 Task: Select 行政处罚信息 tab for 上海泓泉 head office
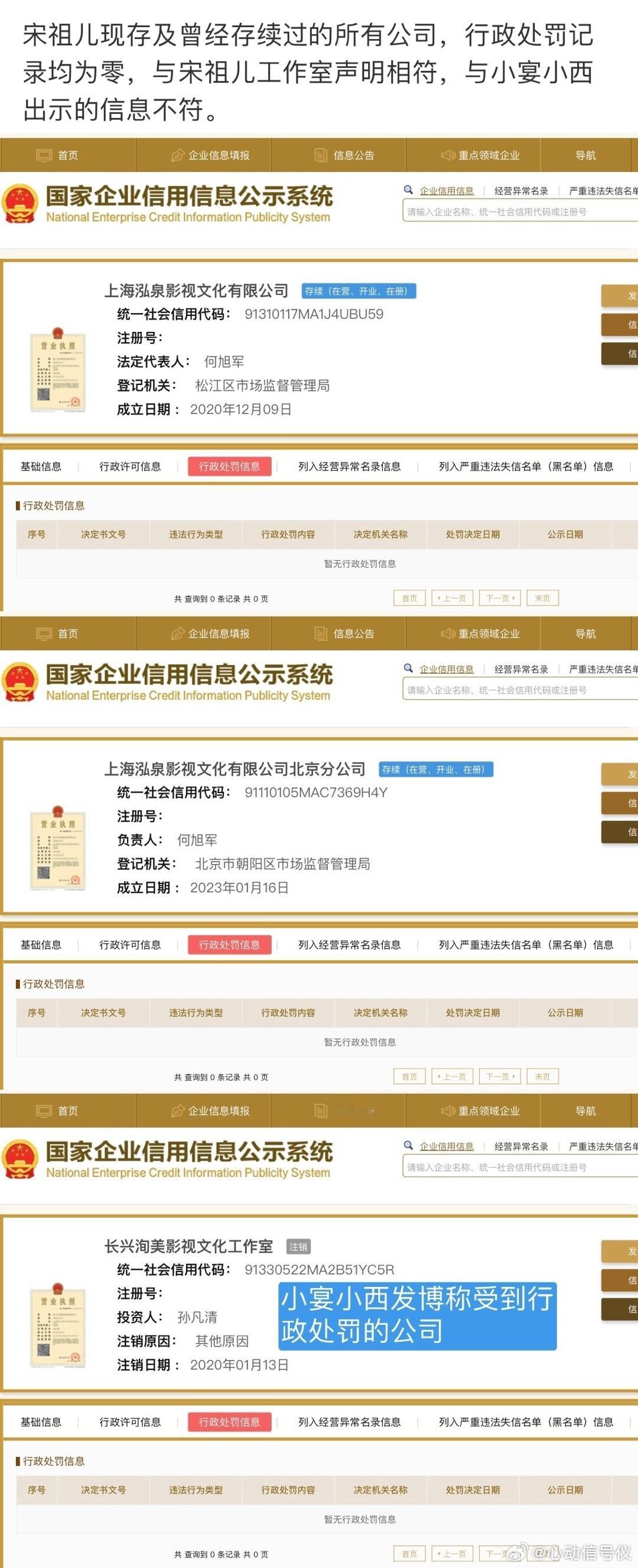click(230, 466)
